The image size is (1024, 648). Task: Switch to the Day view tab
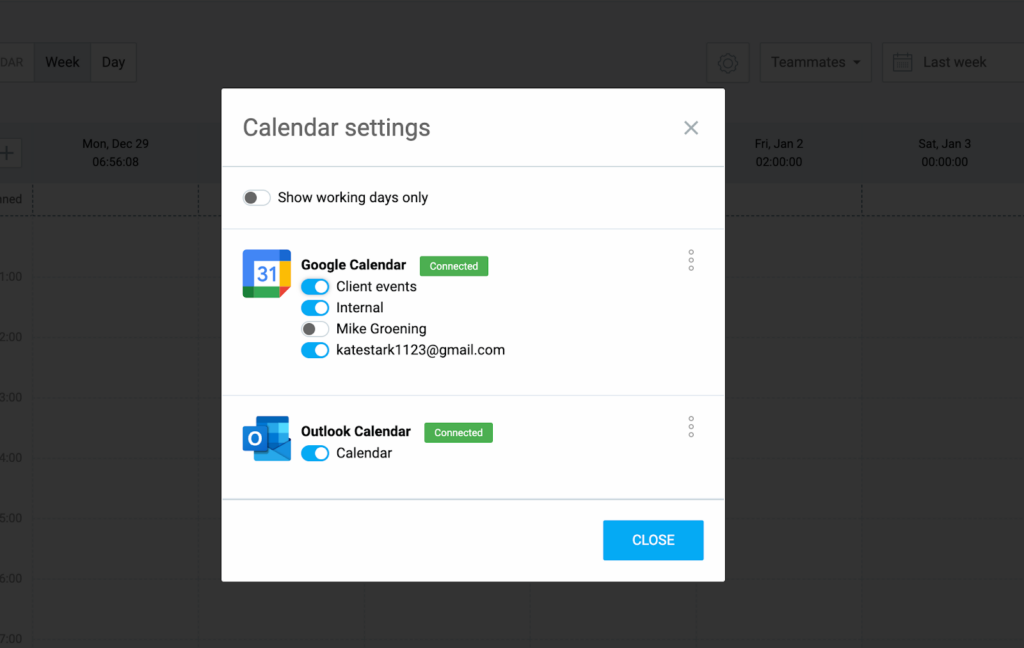pos(113,62)
